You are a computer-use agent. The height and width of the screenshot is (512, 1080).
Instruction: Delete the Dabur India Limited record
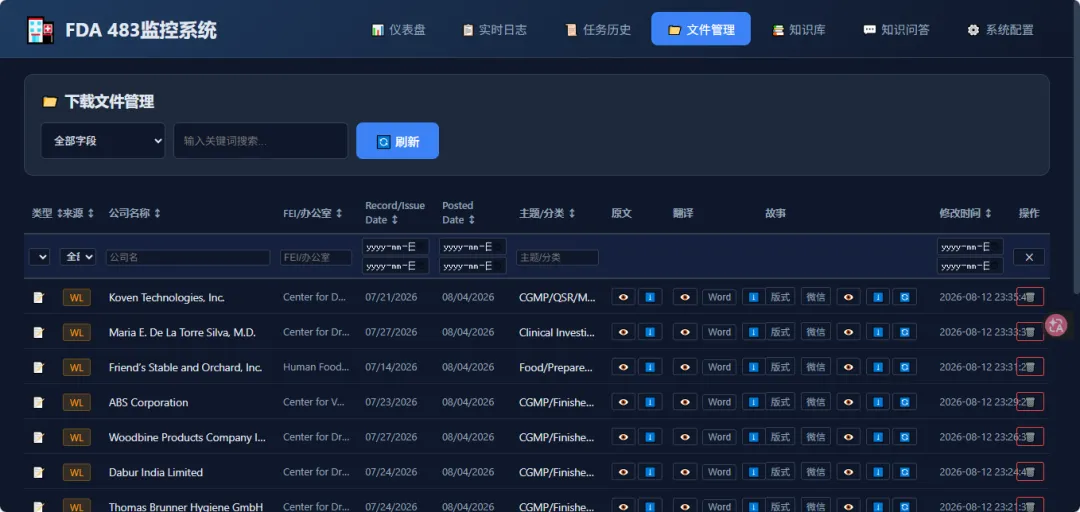pos(1030,472)
